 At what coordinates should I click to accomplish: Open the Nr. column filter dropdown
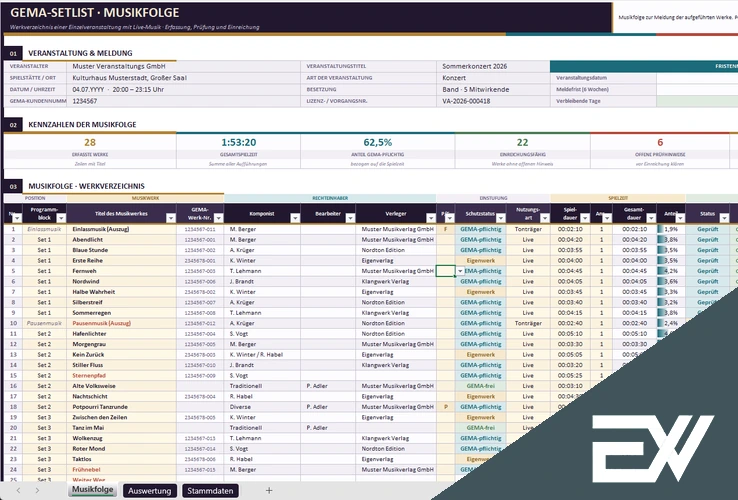(17, 218)
